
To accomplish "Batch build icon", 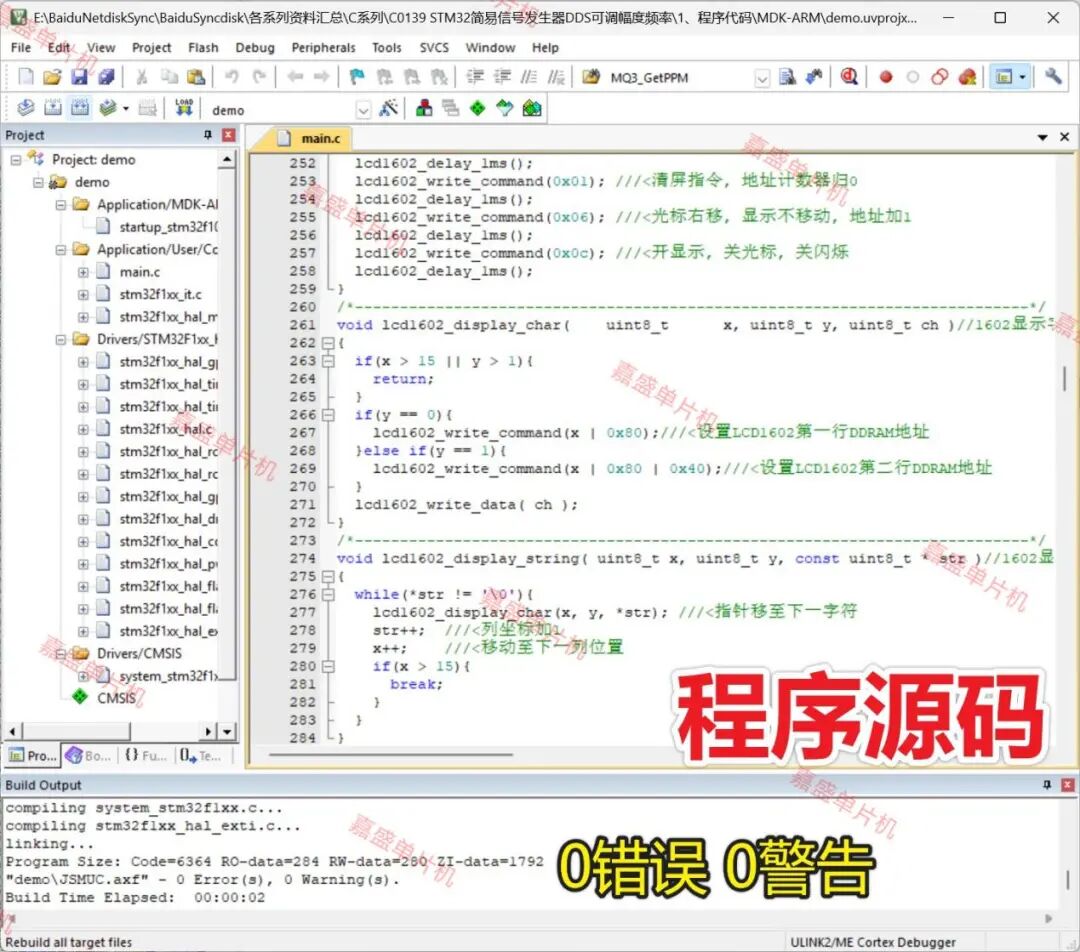I will tap(107, 108).
